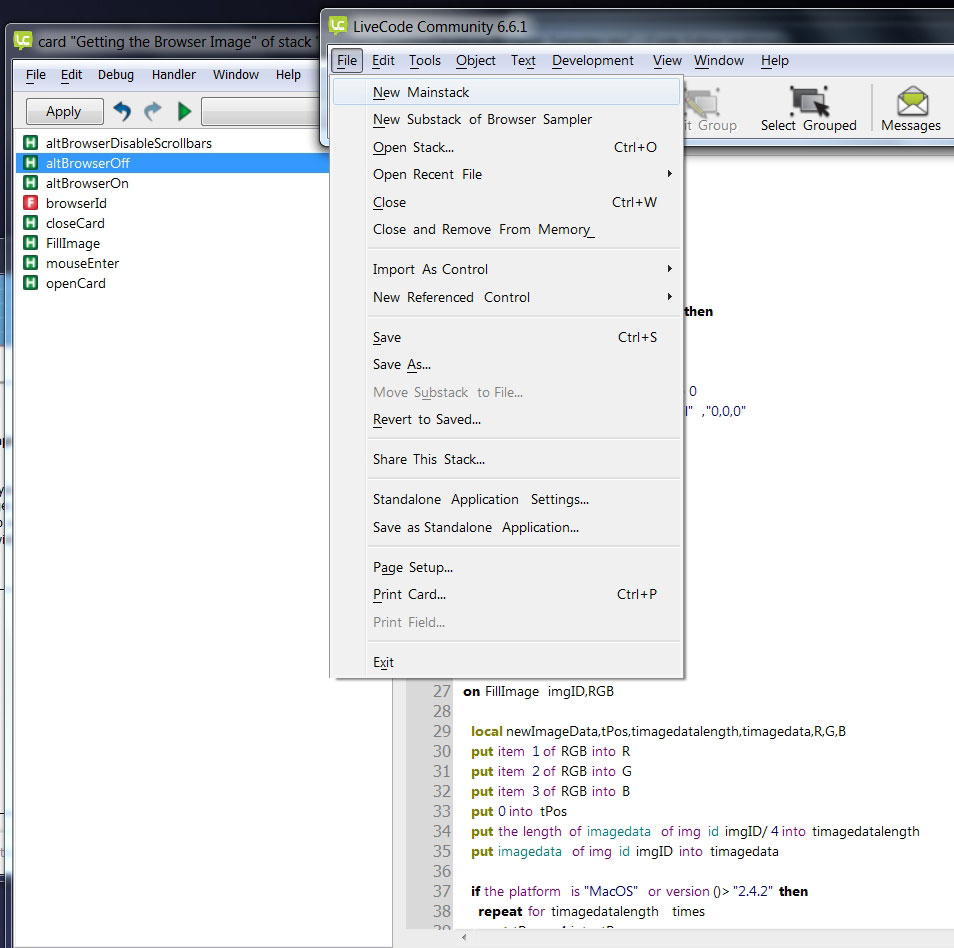
Task: Open the Handler menu in script editor
Action: pyautogui.click(x=173, y=75)
